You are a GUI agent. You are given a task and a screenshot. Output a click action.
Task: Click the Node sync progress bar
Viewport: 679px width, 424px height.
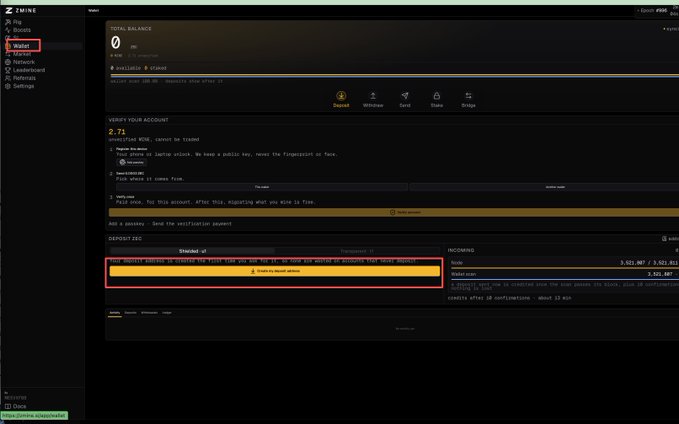565,269
